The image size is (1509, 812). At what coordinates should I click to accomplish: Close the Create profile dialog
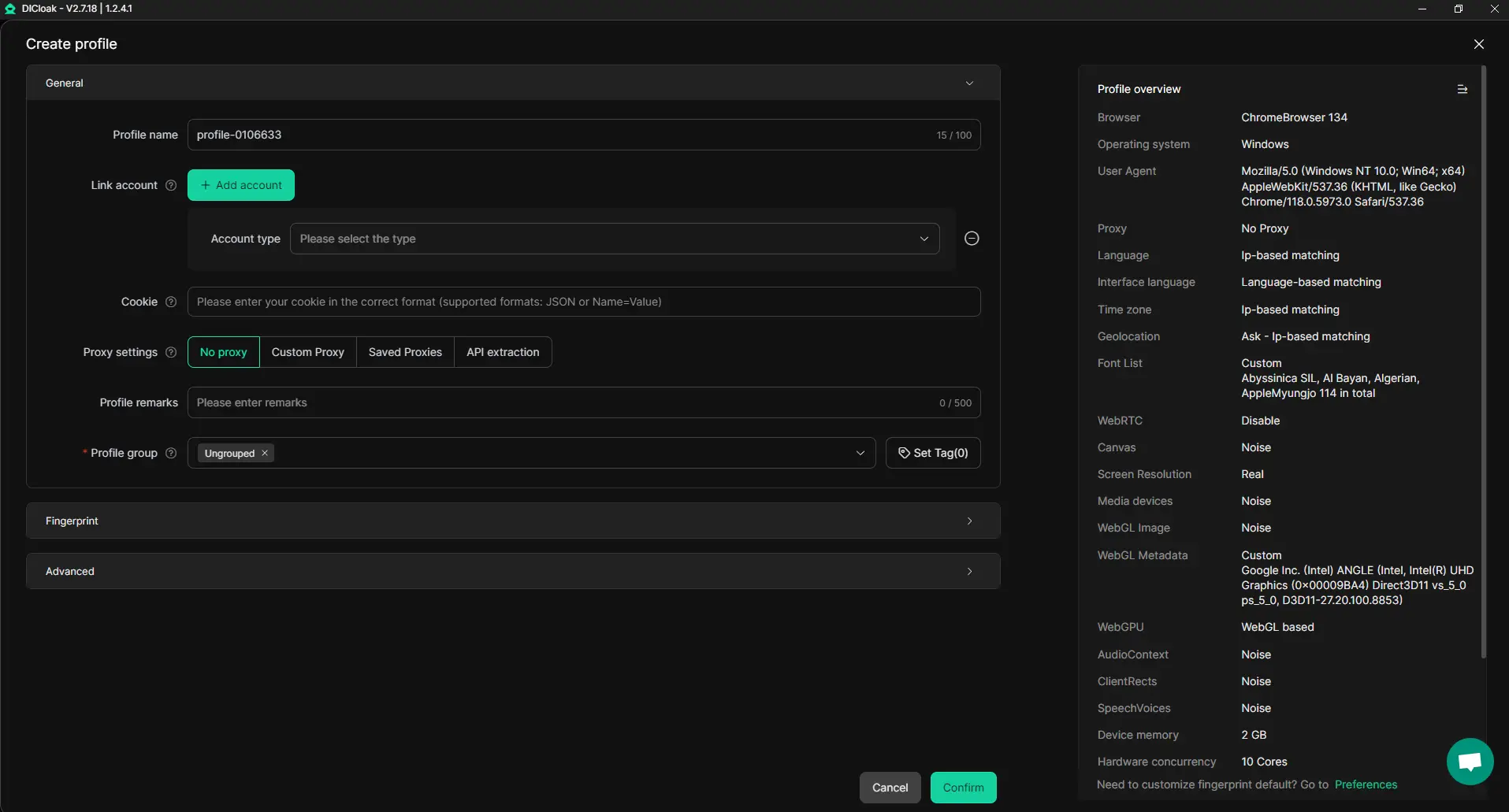1478,44
